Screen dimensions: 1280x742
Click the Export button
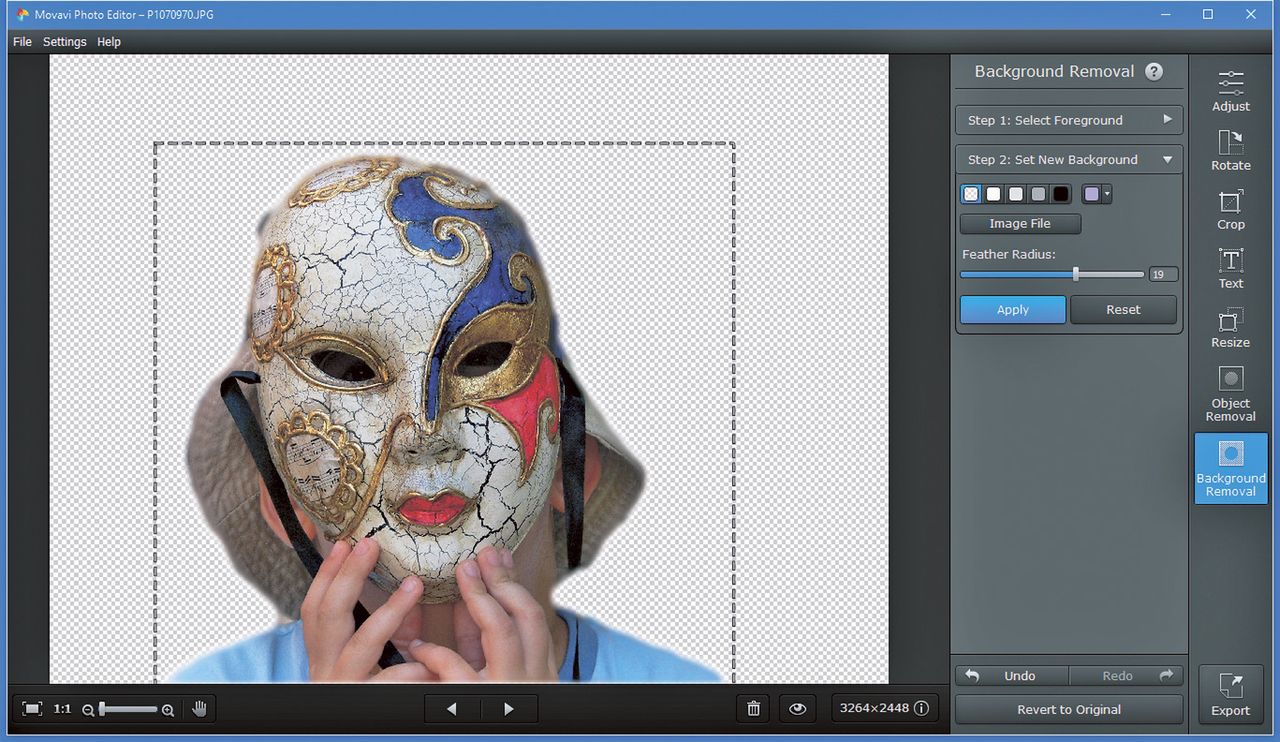(x=1231, y=694)
